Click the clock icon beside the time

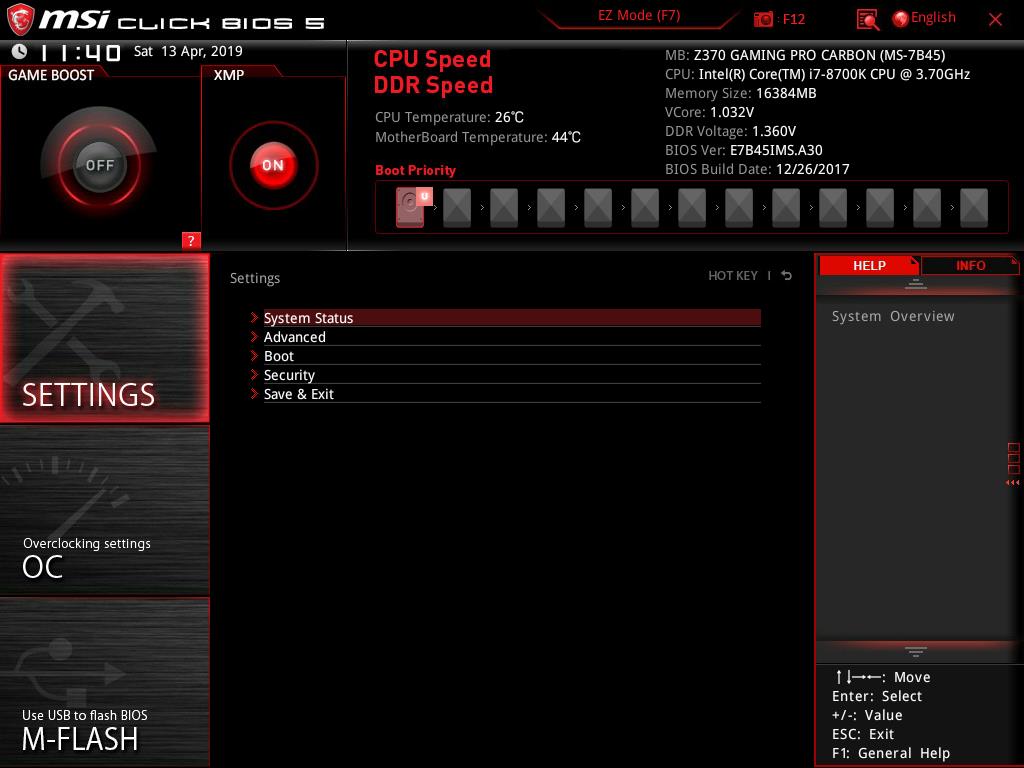[x=20, y=52]
